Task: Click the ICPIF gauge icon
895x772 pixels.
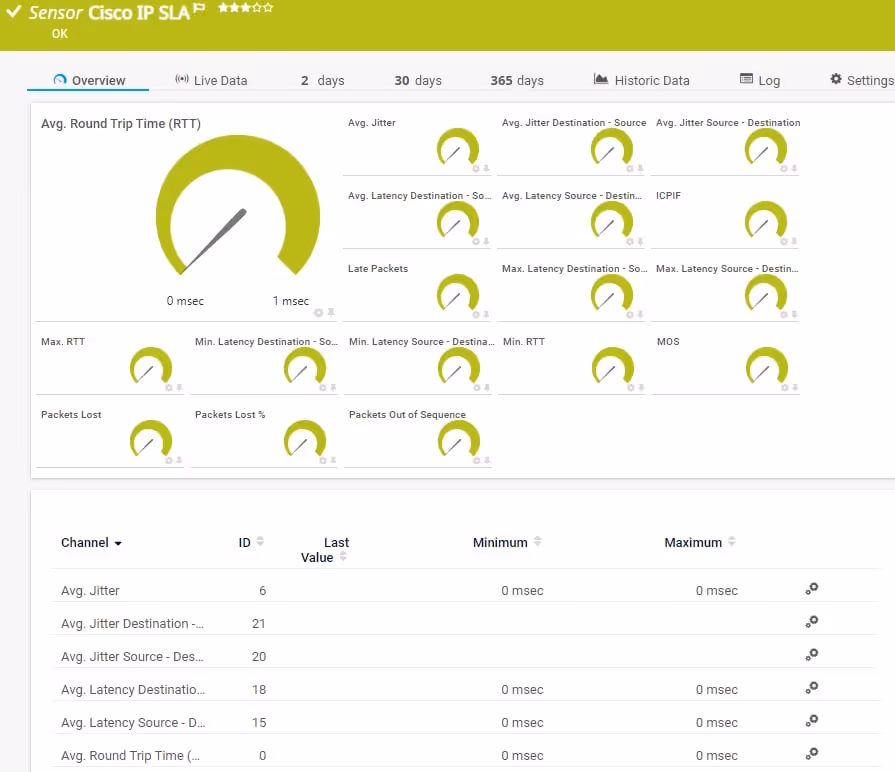Action: pos(766,220)
